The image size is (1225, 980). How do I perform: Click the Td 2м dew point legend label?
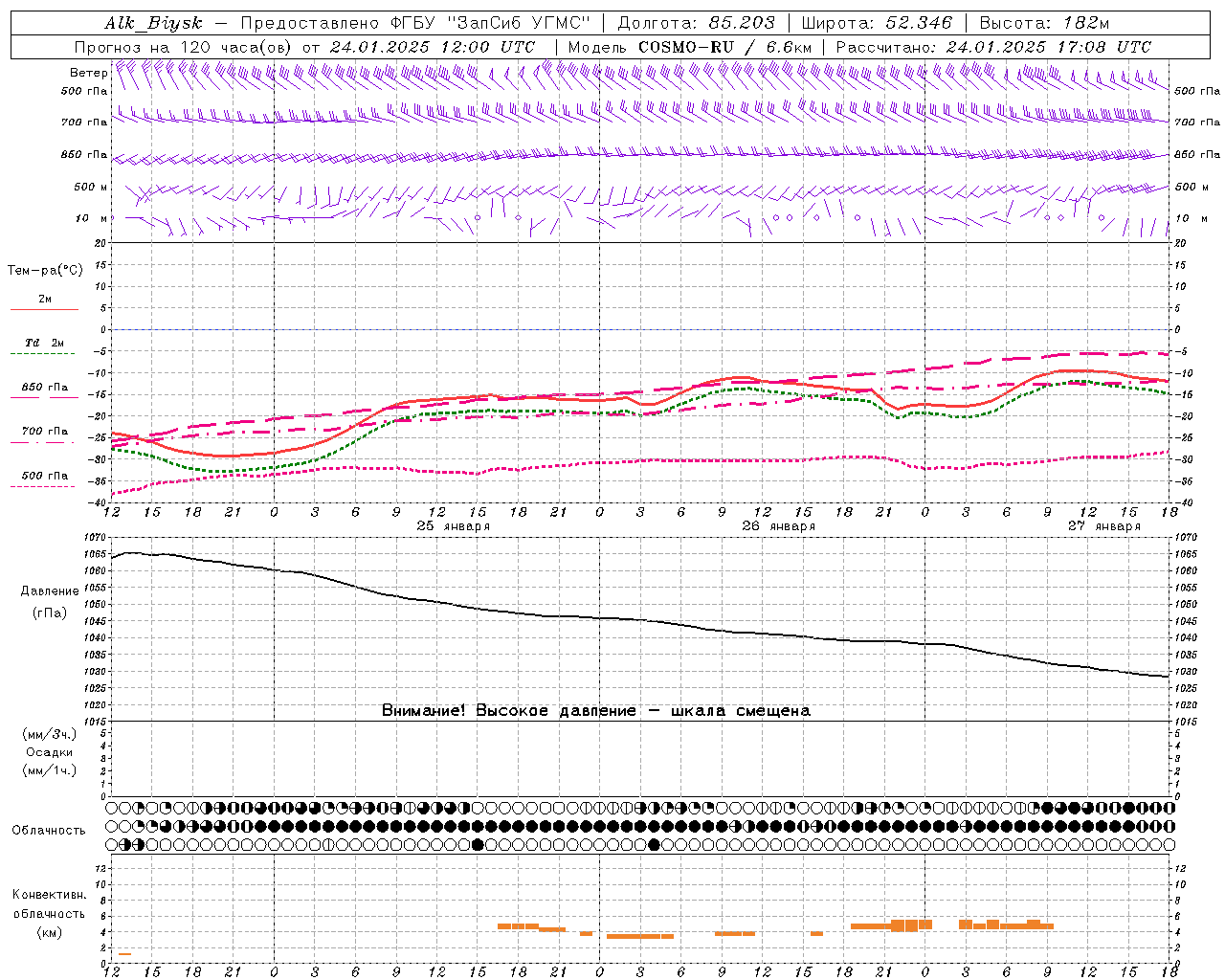[45, 343]
